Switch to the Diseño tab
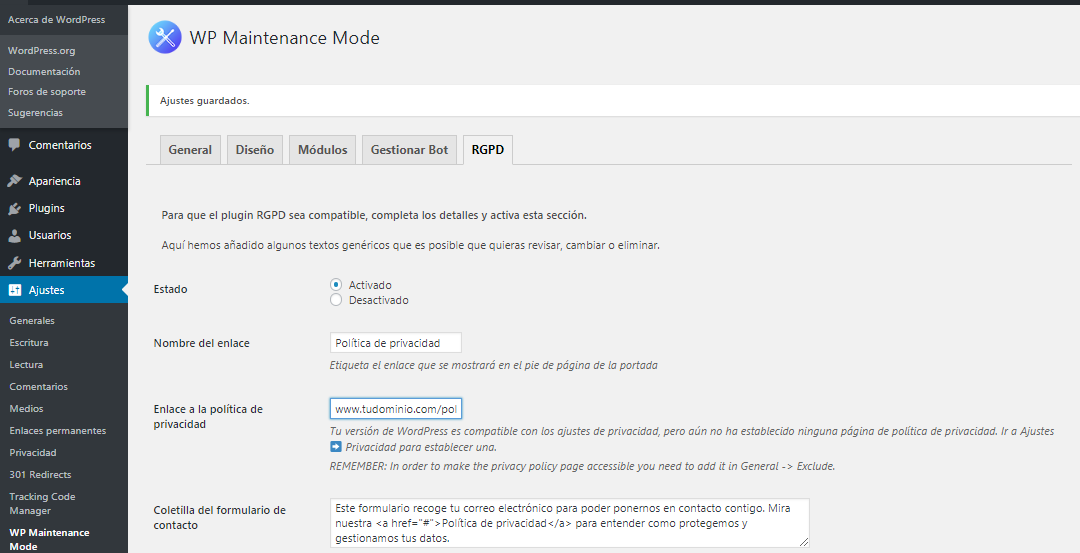 255,149
